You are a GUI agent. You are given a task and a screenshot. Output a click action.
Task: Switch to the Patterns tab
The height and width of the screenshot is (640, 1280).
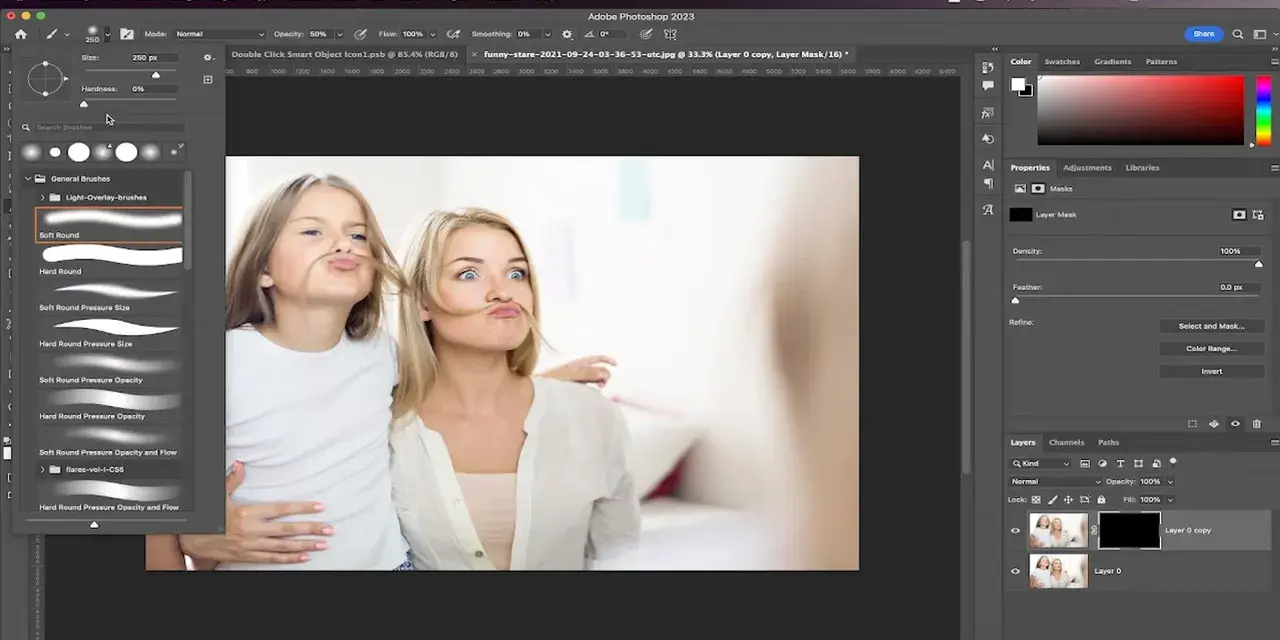tap(1161, 62)
